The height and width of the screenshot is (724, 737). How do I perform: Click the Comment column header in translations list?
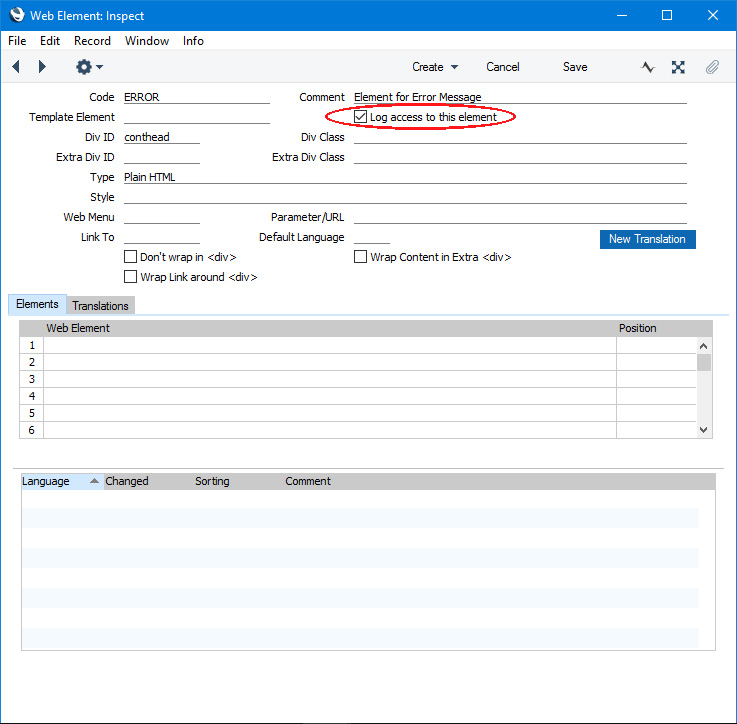pos(308,481)
